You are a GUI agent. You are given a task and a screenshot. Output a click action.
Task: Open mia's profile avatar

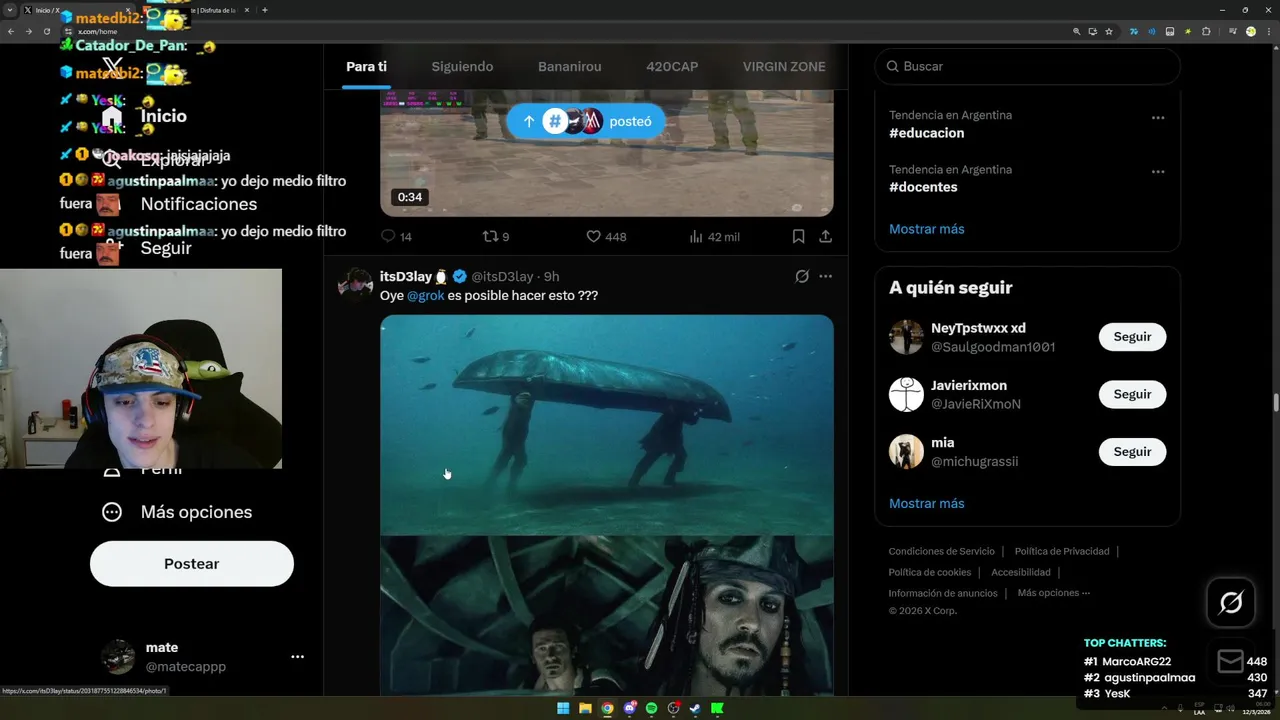906,452
